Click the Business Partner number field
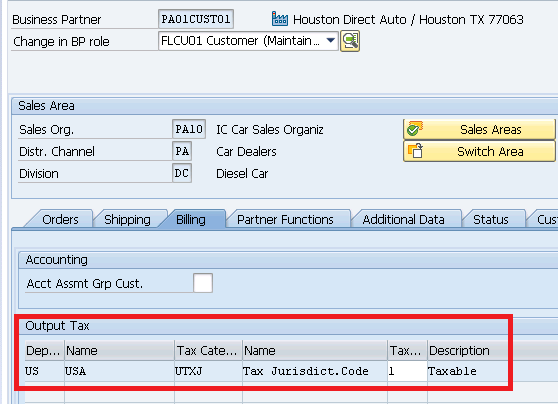The width and height of the screenshot is (558, 404). click(x=196, y=19)
